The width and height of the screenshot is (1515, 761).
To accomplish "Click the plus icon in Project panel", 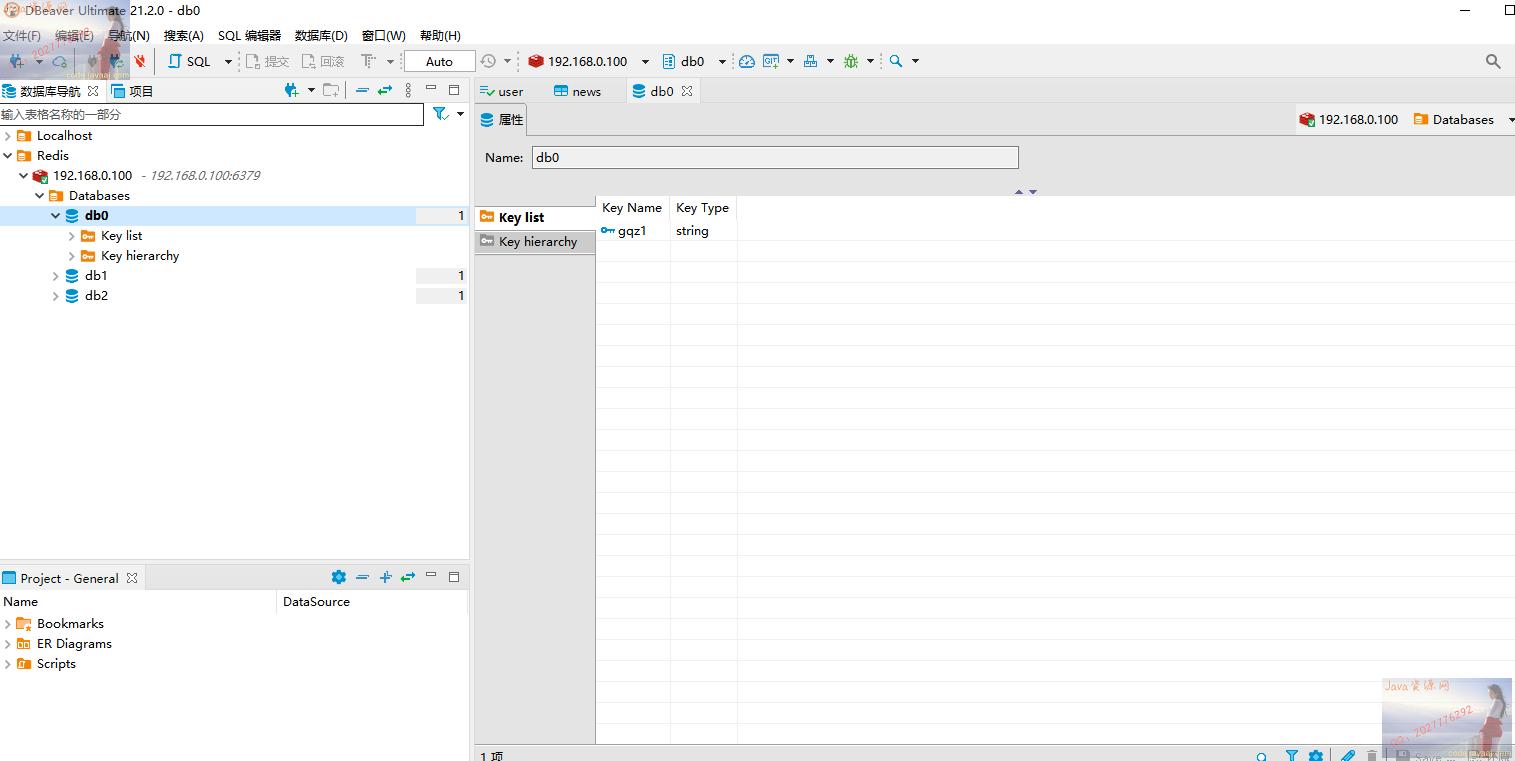I will click(385, 577).
